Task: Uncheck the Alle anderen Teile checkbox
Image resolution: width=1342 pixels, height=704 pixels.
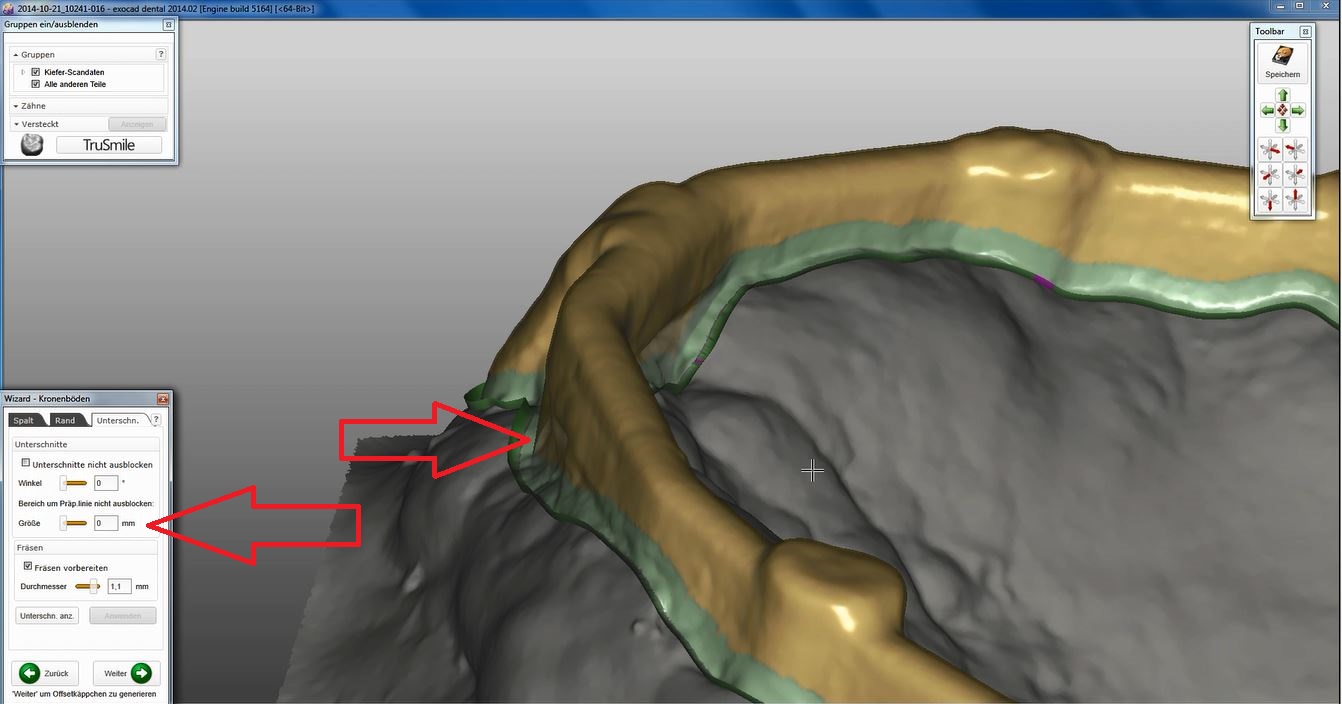Action: coord(36,84)
